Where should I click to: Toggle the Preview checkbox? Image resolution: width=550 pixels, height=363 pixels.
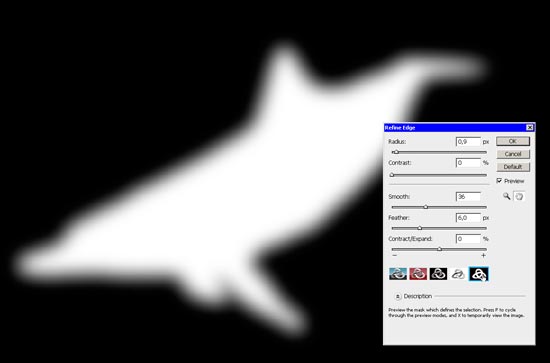click(x=499, y=181)
